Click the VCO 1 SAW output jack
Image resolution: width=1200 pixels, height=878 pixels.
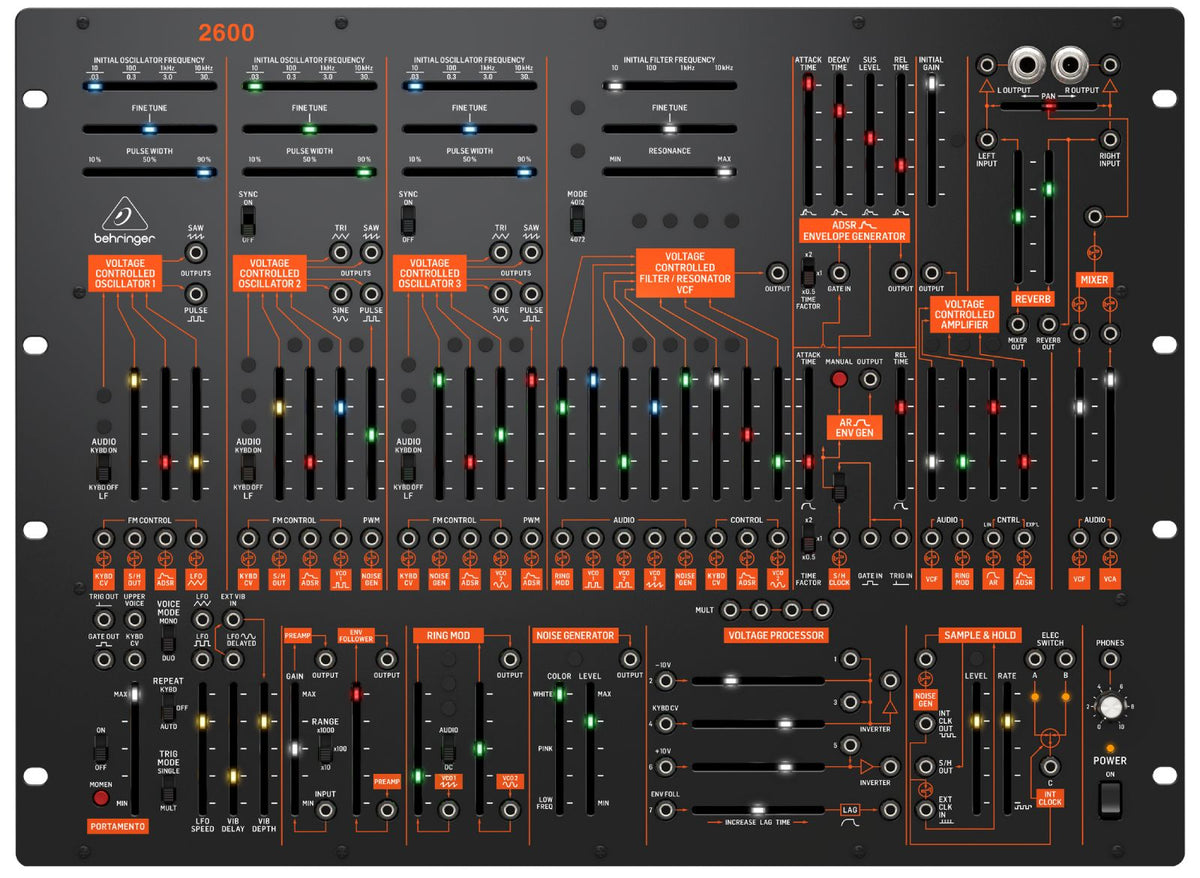(x=196, y=252)
